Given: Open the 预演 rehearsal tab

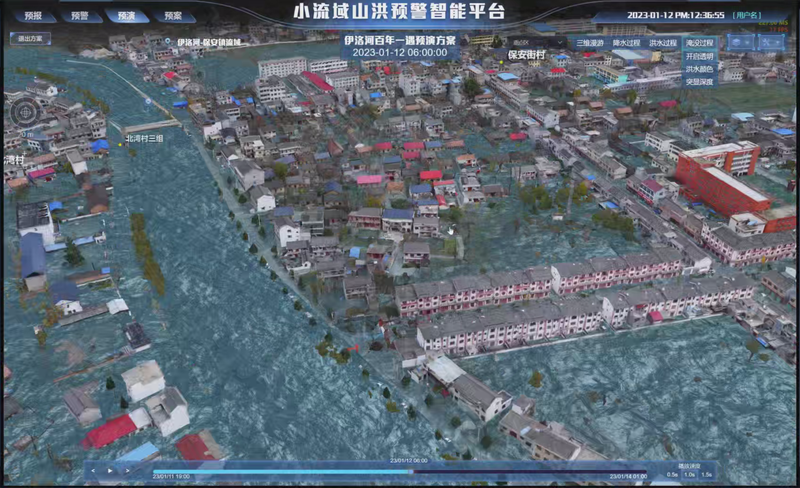Looking at the screenshot, I should [127, 16].
